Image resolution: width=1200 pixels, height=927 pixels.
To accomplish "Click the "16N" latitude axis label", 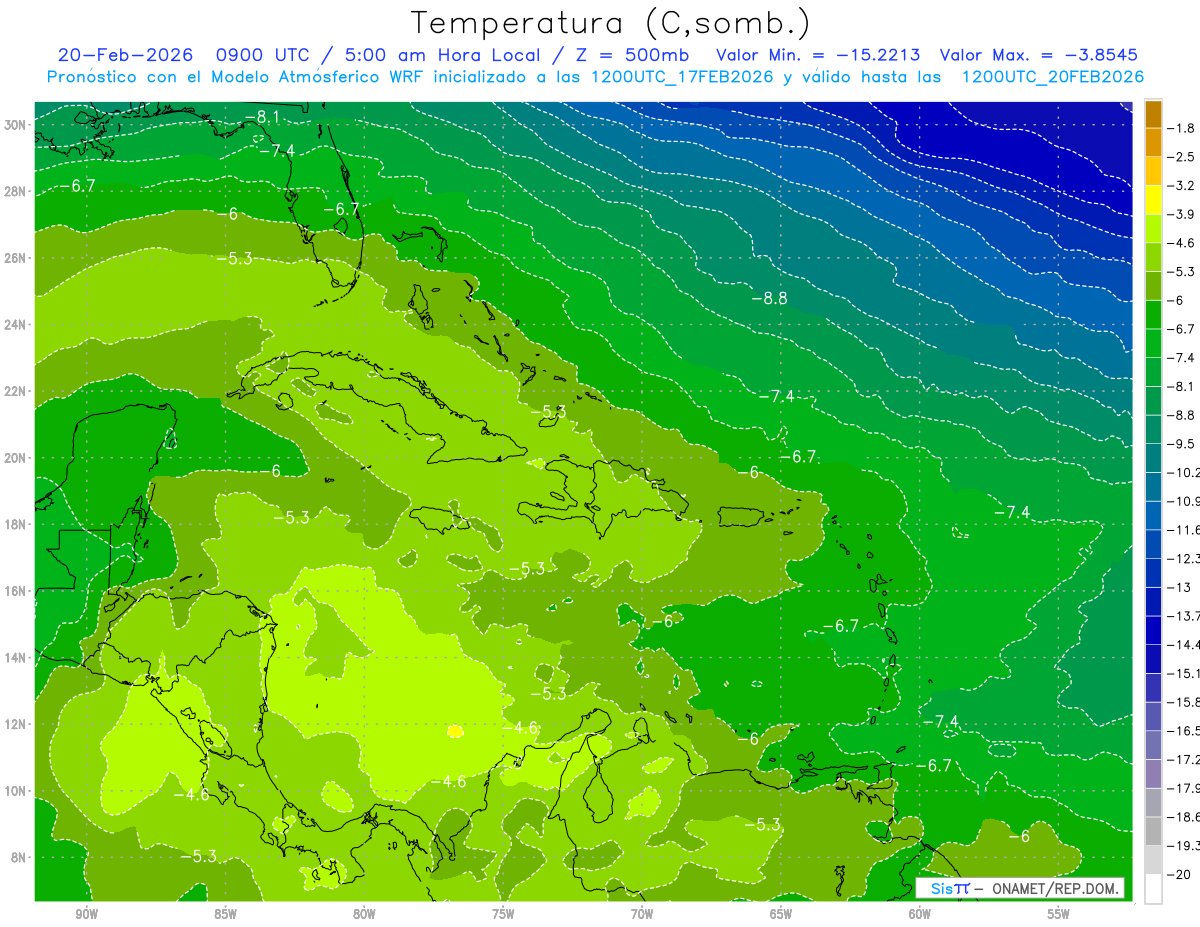I will click(15, 591).
